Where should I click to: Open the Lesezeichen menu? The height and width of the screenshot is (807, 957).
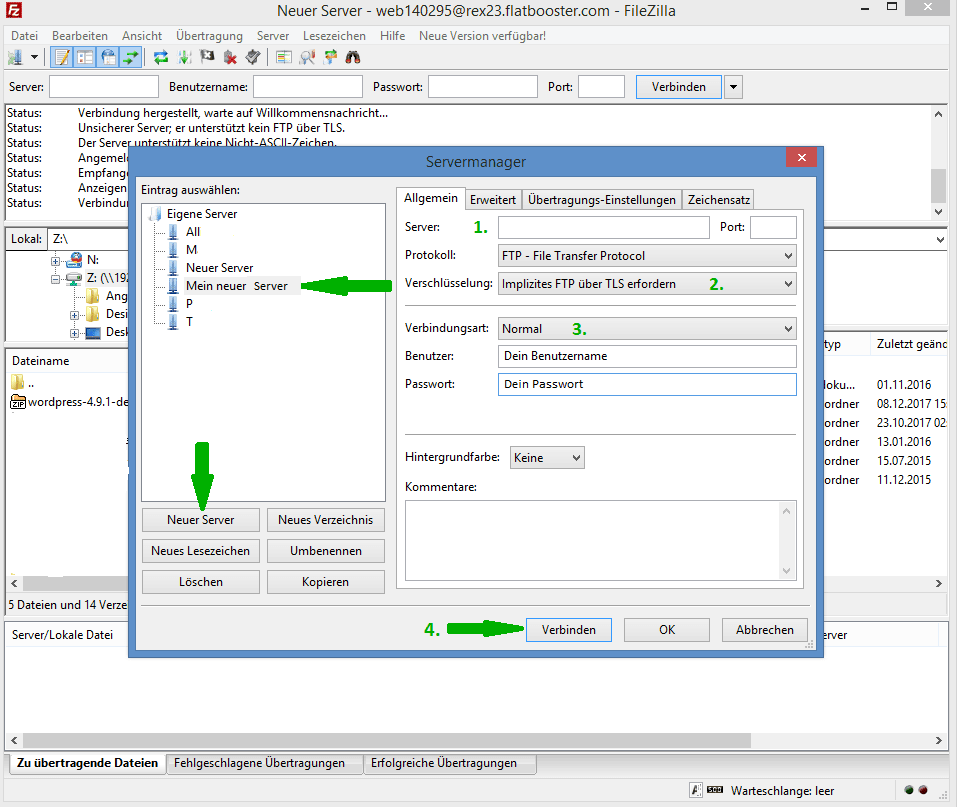[x=334, y=36]
